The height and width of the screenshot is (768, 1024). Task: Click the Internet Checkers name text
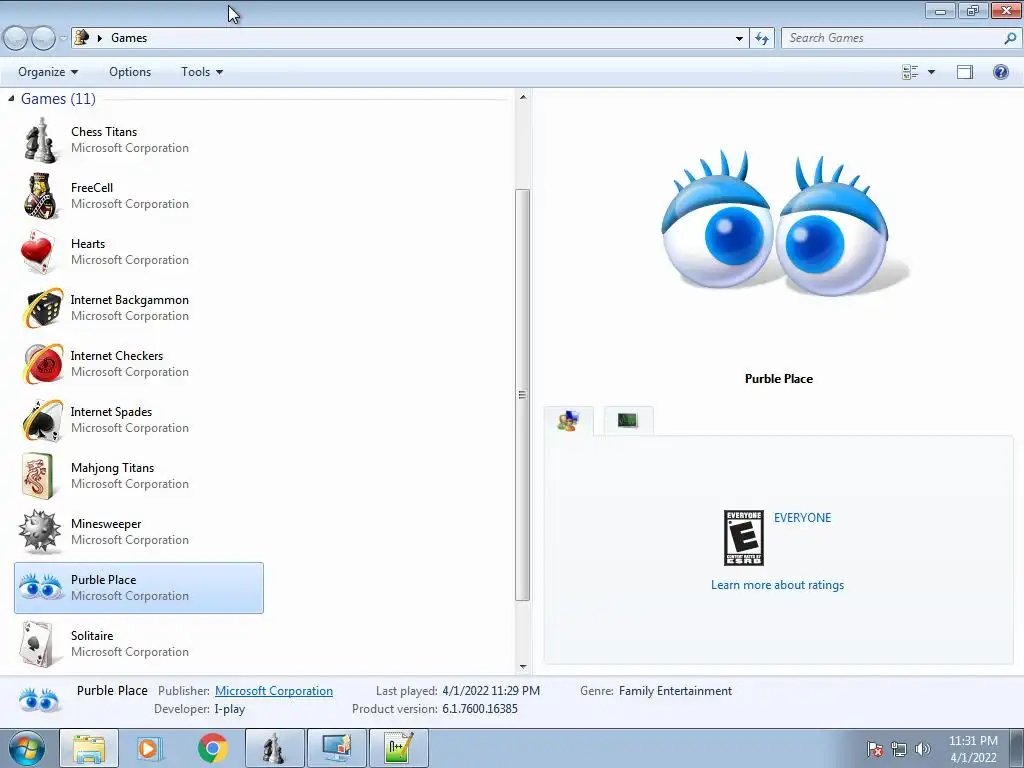click(x=117, y=356)
